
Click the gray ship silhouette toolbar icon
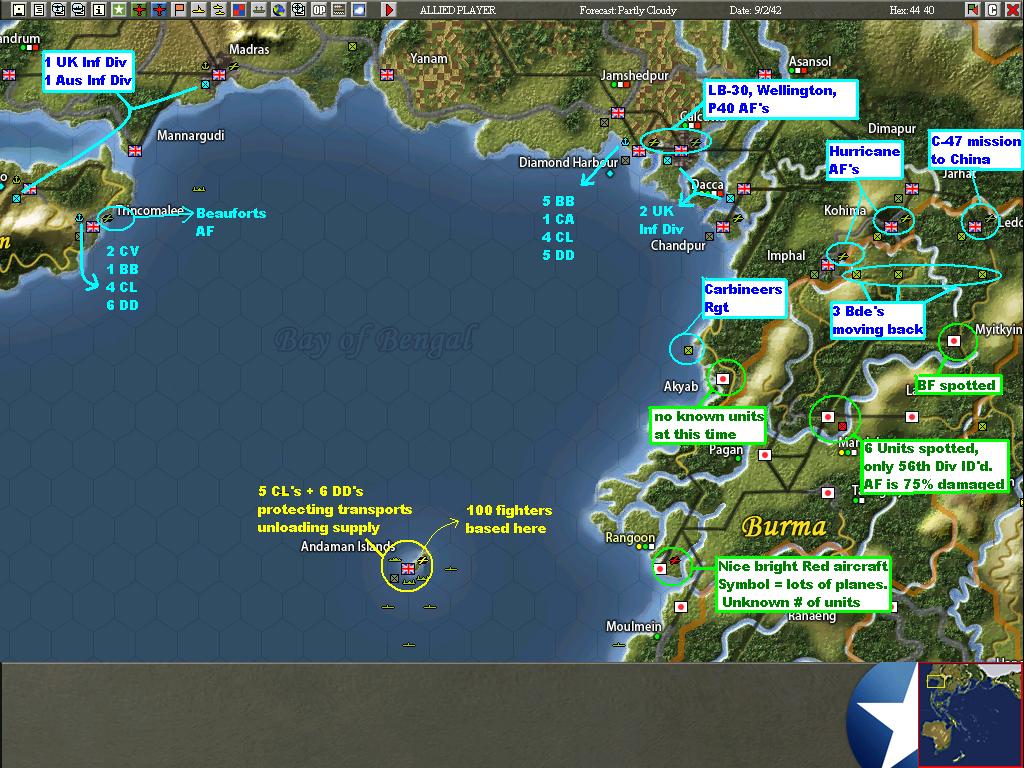tap(259, 9)
